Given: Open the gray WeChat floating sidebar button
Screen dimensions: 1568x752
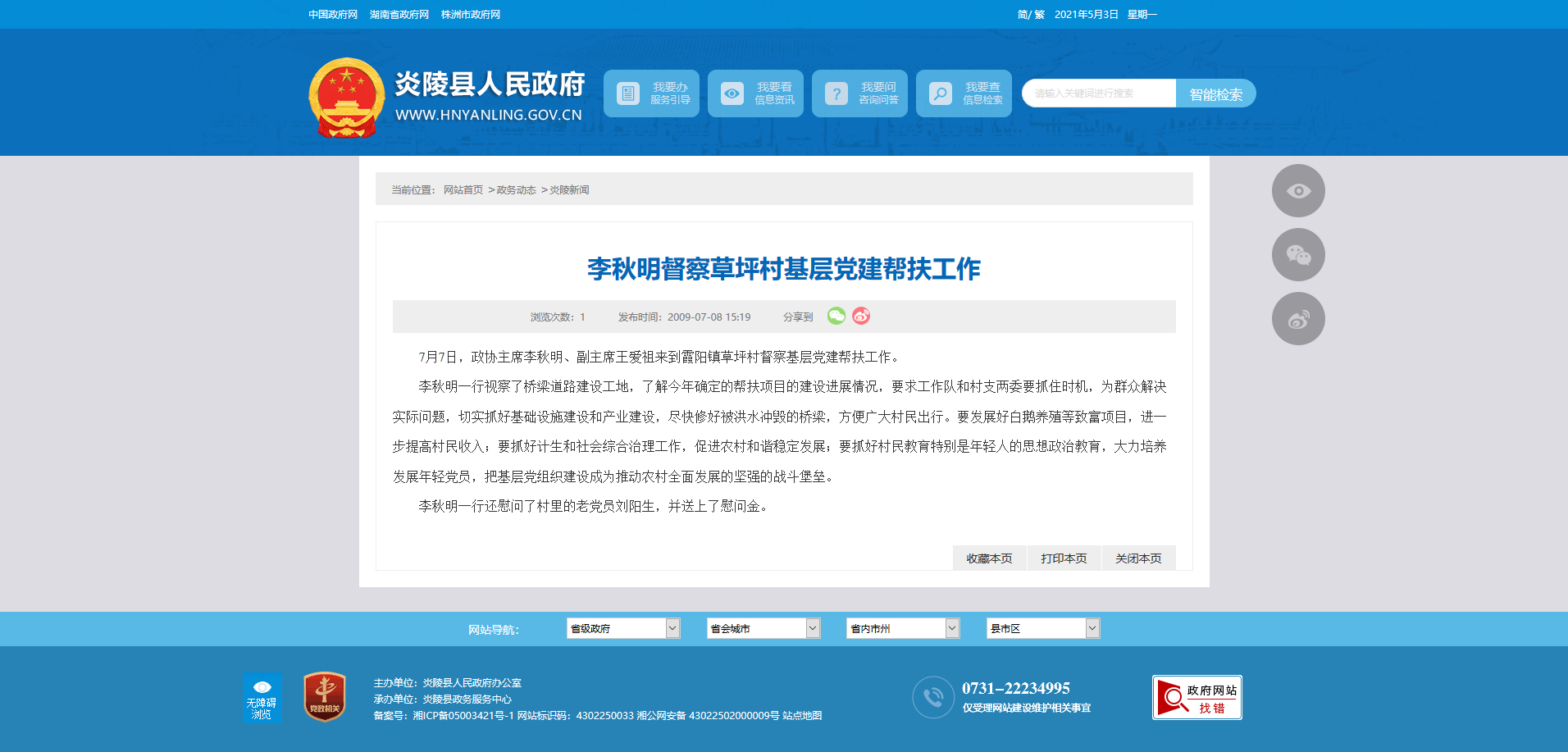Looking at the screenshot, I should click(1297, 255).
